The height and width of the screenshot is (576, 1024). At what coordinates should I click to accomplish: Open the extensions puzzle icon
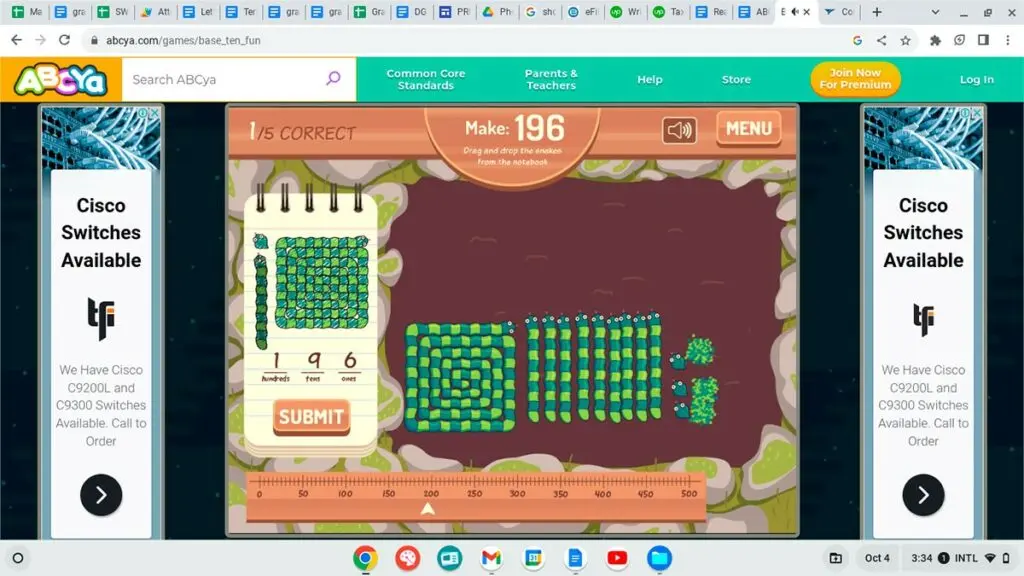point(935,40)
